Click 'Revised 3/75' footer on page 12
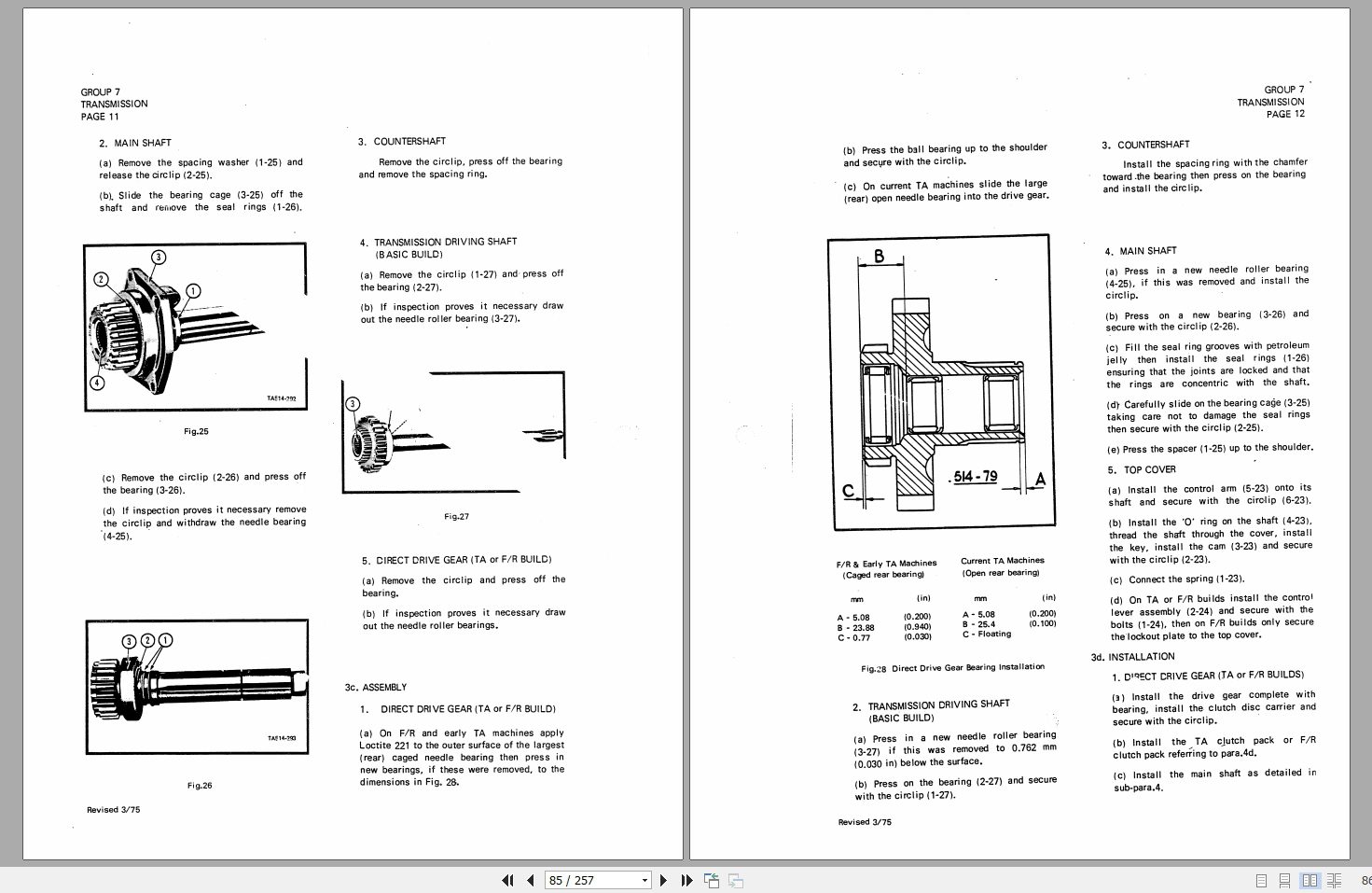1372x893 pixels. (x=865, y=822)
